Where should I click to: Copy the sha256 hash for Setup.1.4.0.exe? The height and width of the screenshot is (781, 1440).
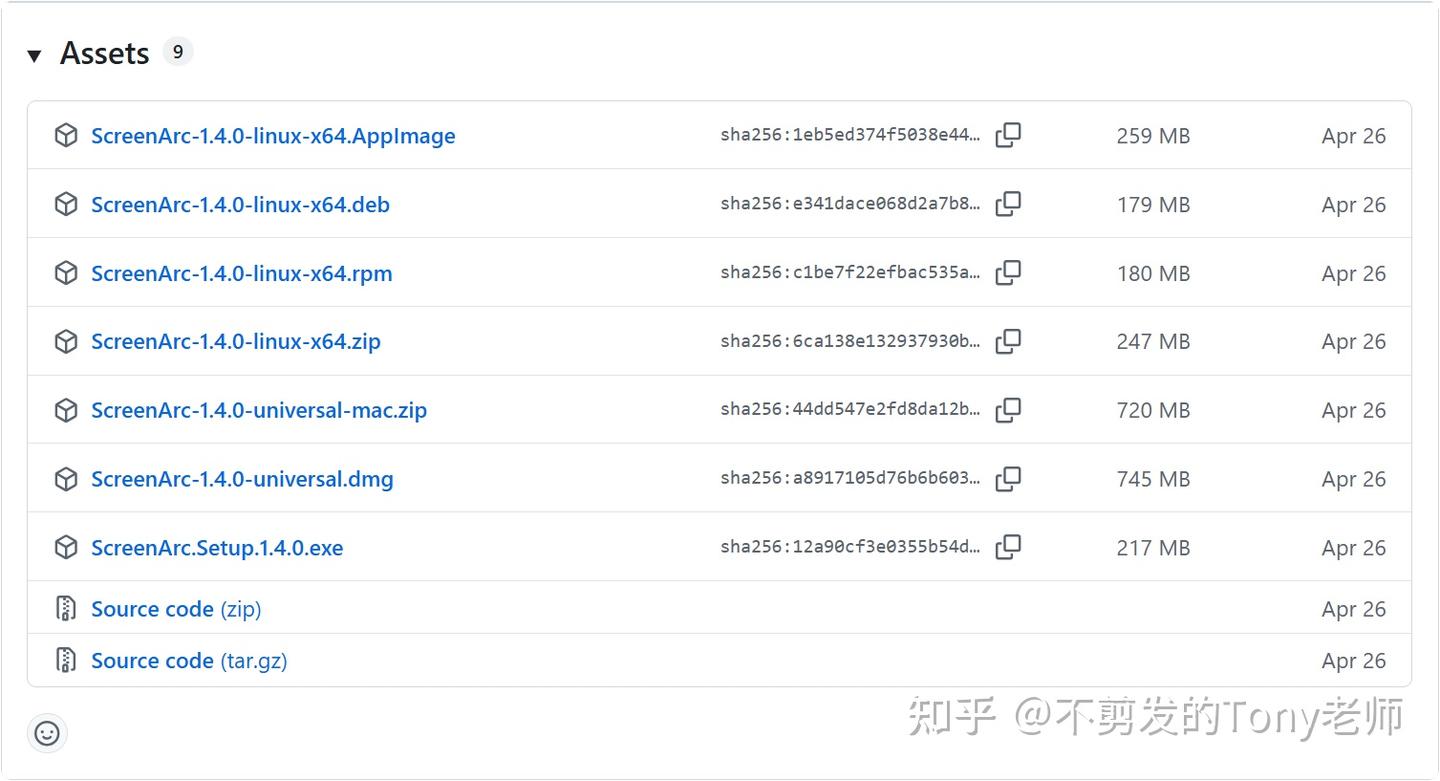coord(1008,547)
